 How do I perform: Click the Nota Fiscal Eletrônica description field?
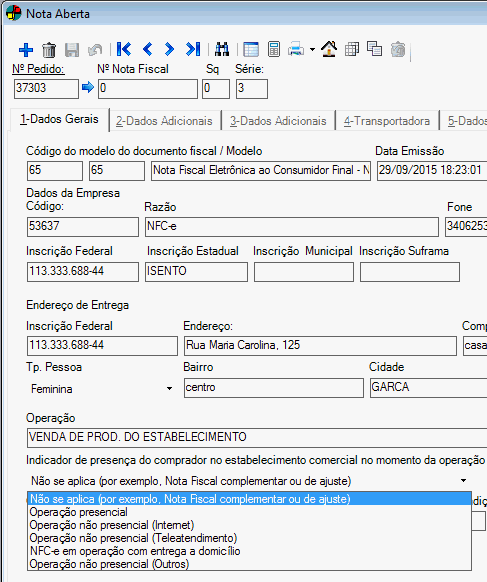point(261,171)
